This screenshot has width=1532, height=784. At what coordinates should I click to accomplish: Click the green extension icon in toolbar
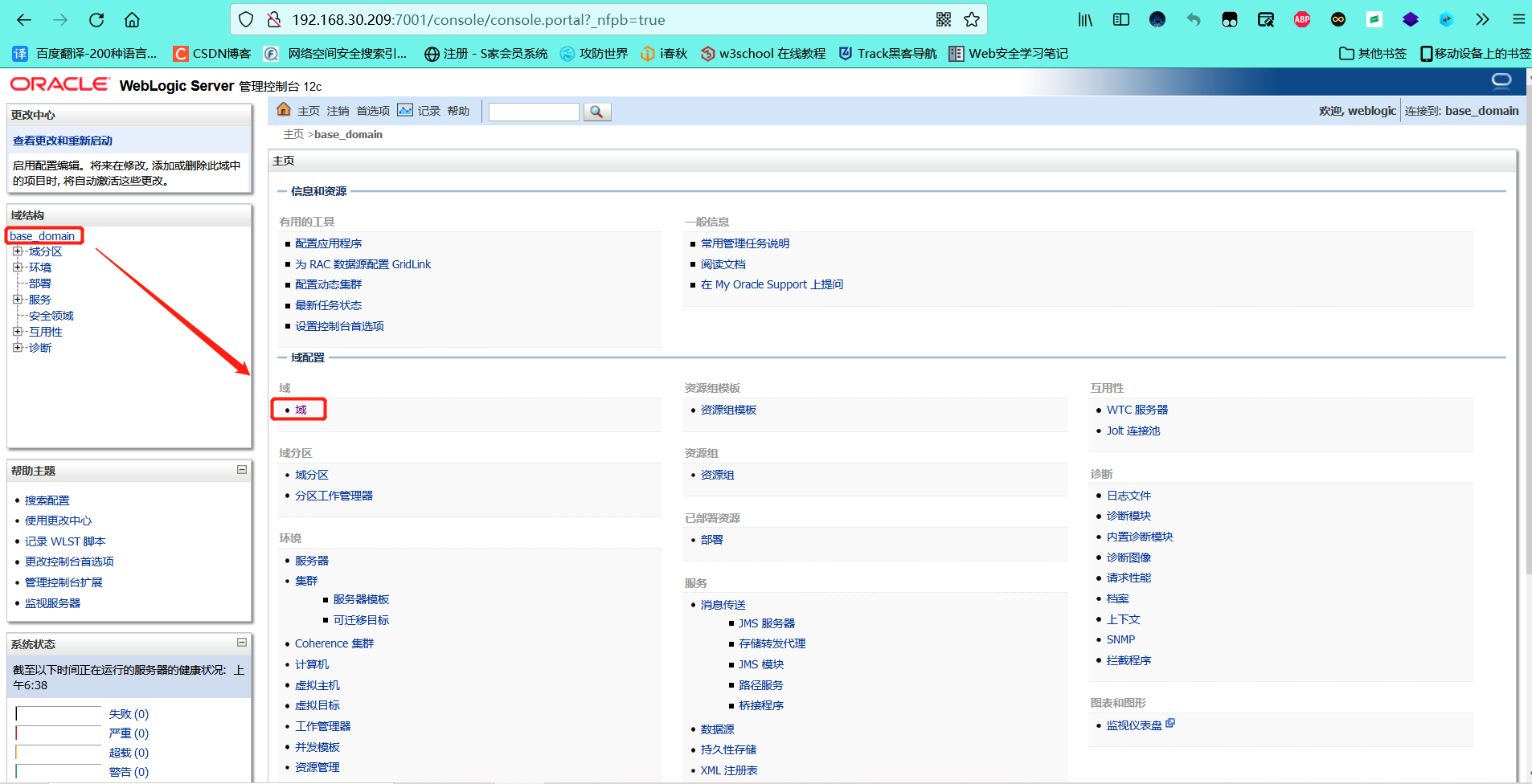click(1374, 20)
